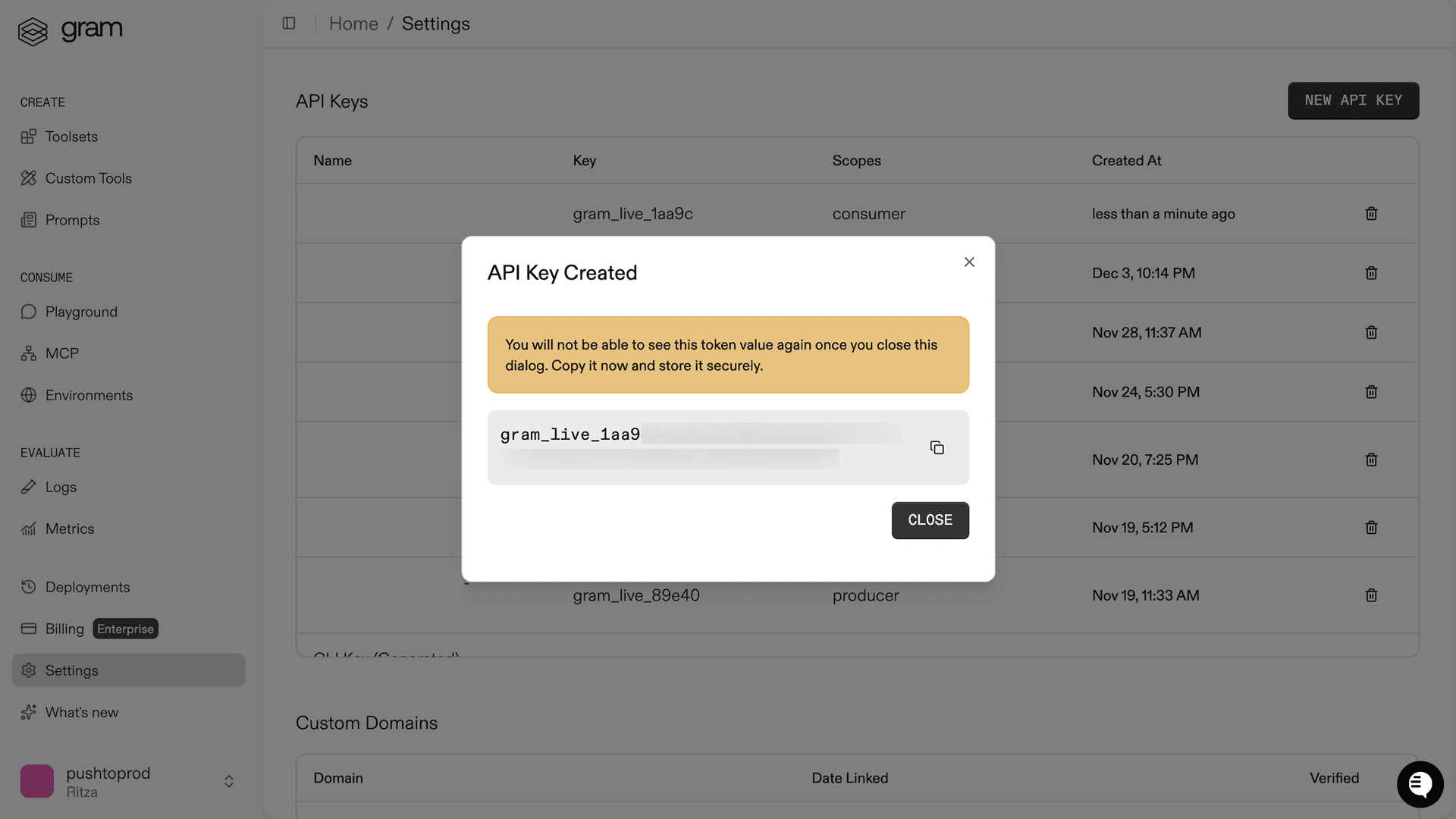The width and height of the screenshot is (1456, 819).
Task: Open the Prompts section
Action: pos(72,220)
